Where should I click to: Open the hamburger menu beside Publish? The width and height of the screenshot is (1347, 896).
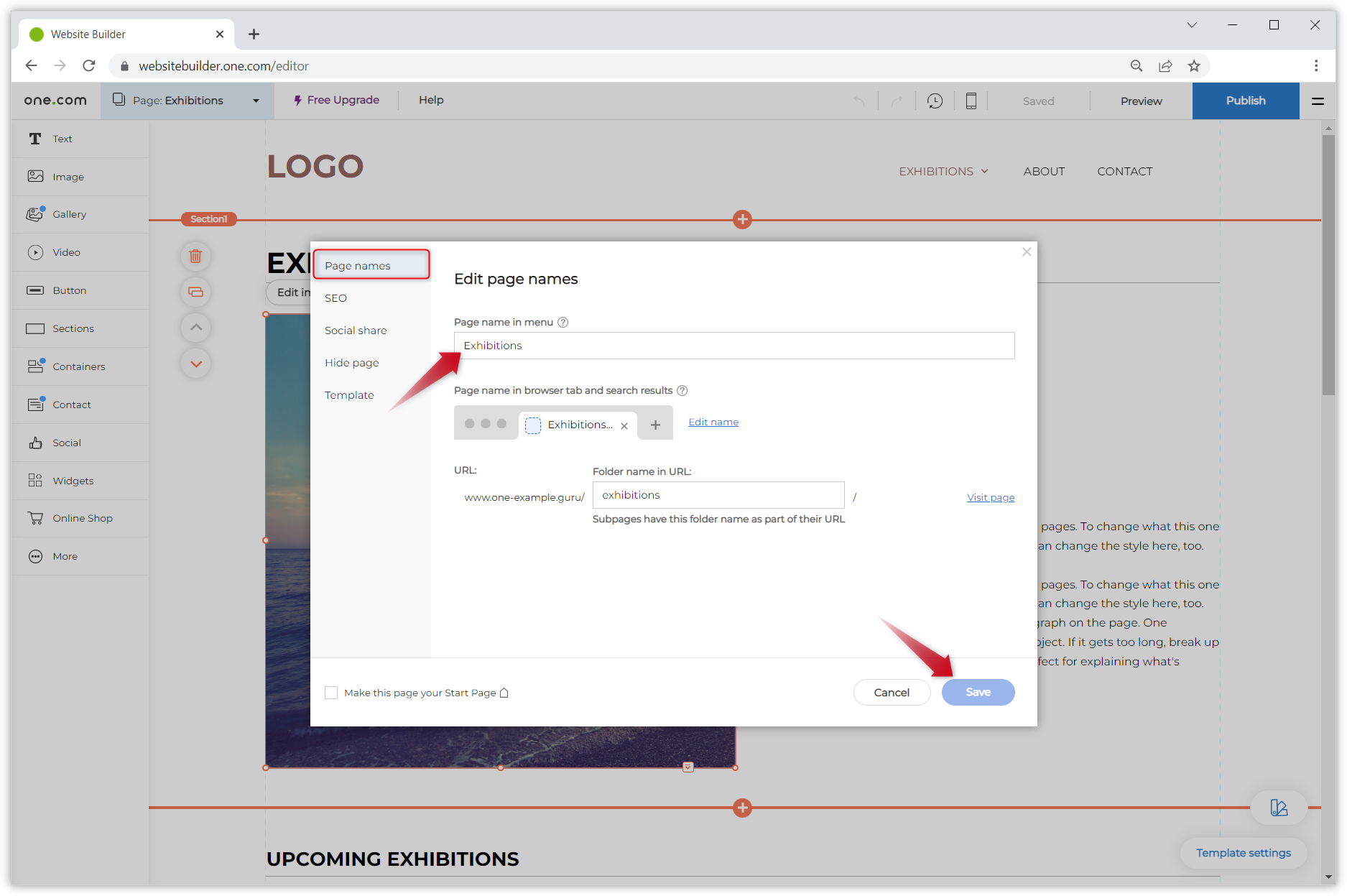click(1318, 101)
